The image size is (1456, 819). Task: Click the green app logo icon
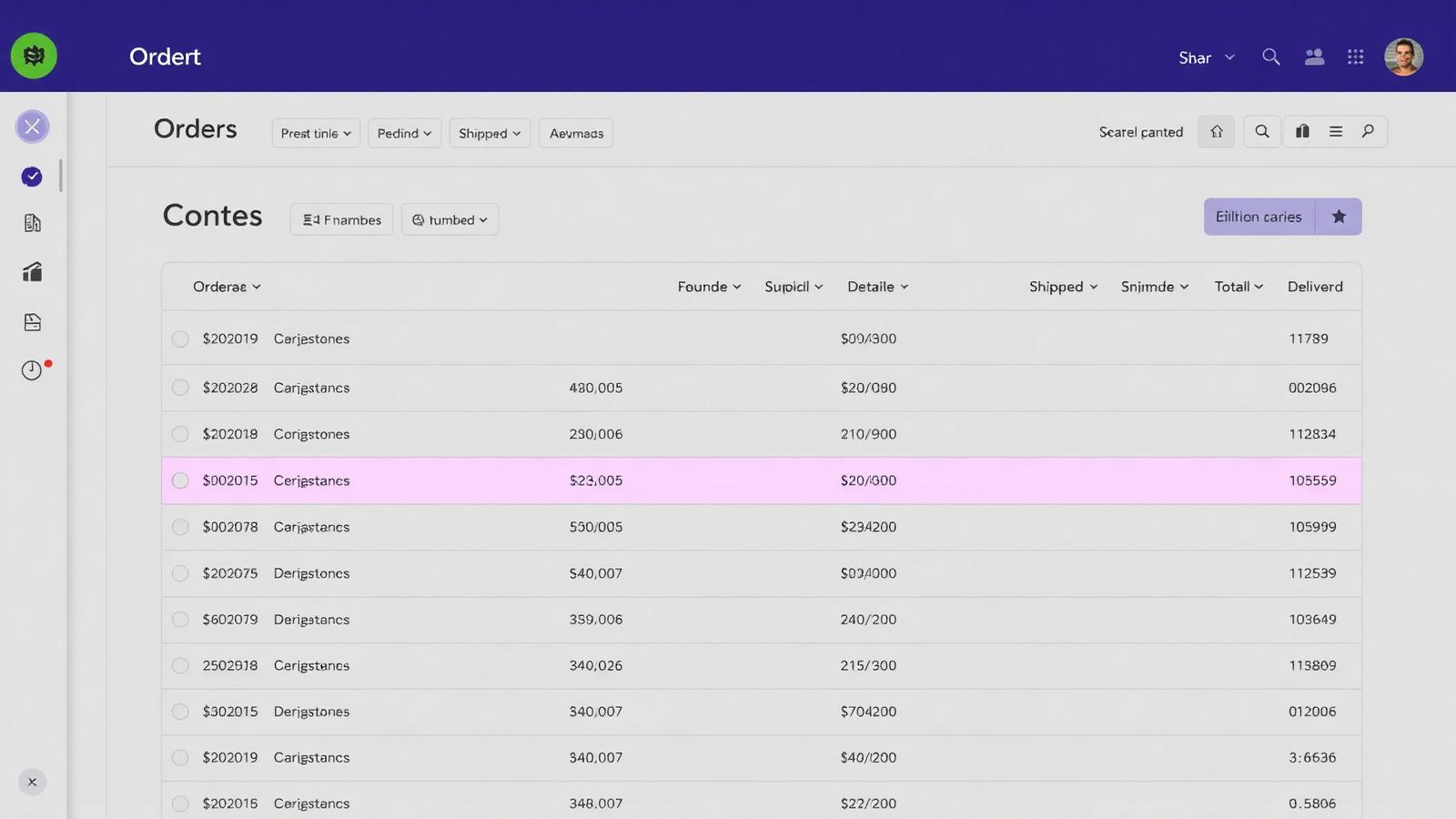point(34,56)
